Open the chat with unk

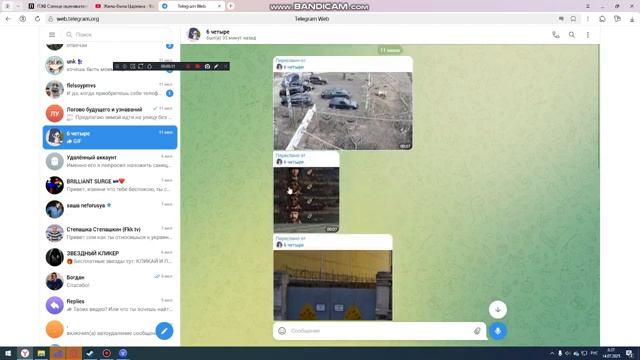(x=110, y=65)
